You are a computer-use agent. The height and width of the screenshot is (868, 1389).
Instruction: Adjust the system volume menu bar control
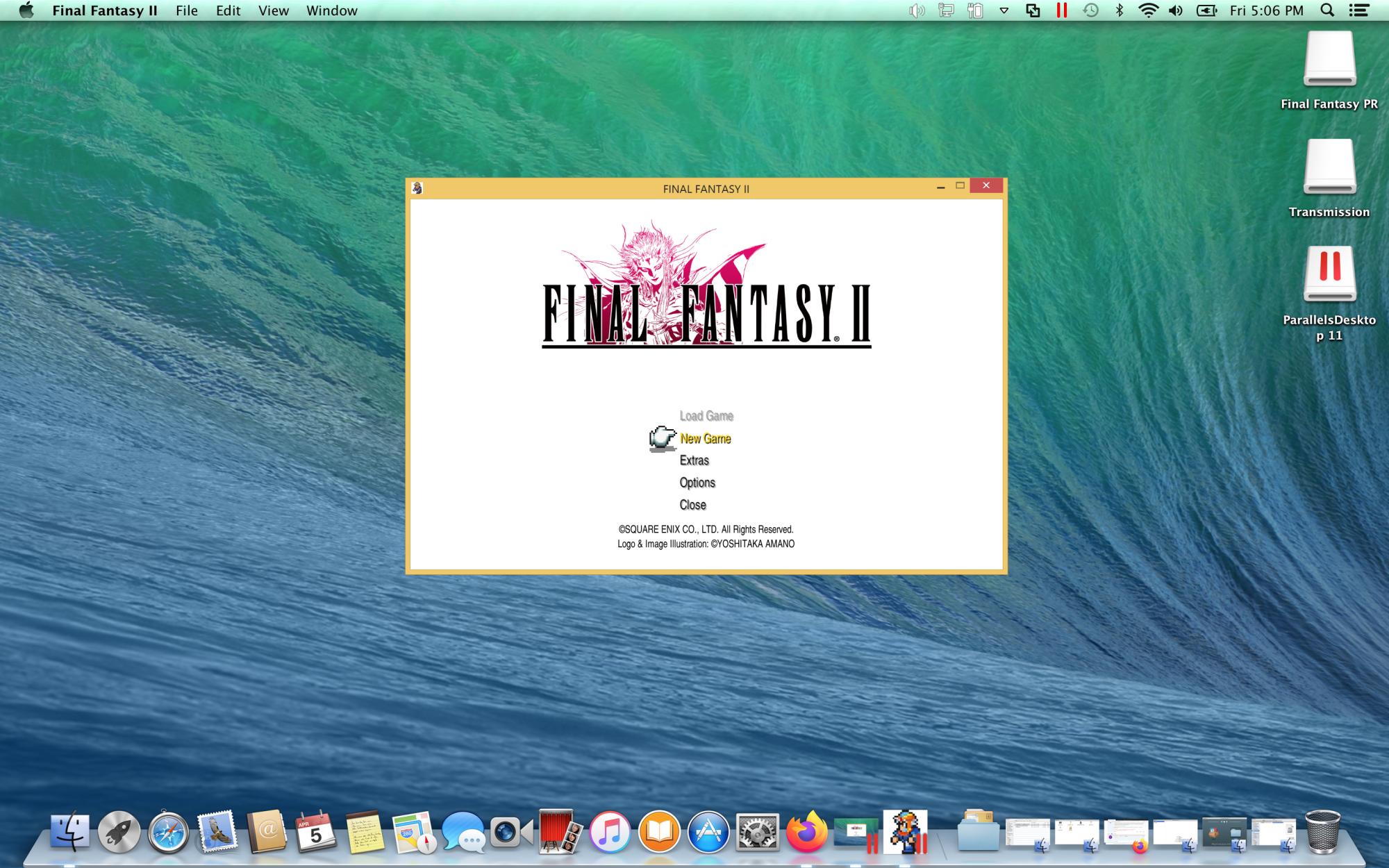(x=1175, y=10)
